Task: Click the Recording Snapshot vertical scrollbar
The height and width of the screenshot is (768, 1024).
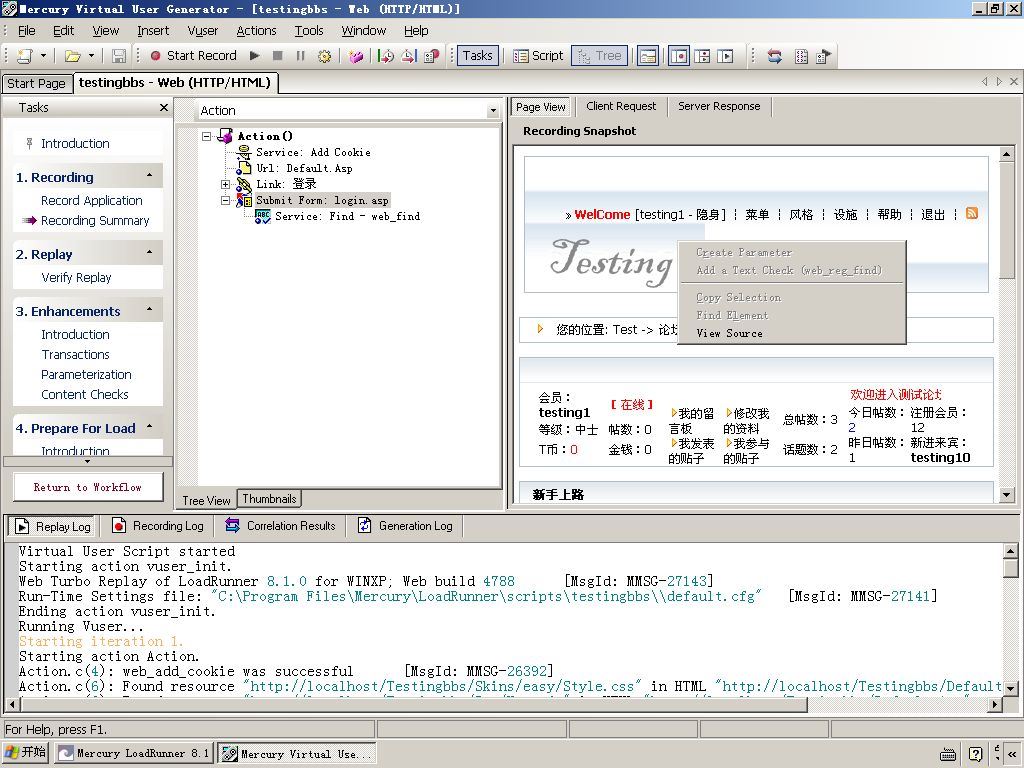Action: 1006,324
